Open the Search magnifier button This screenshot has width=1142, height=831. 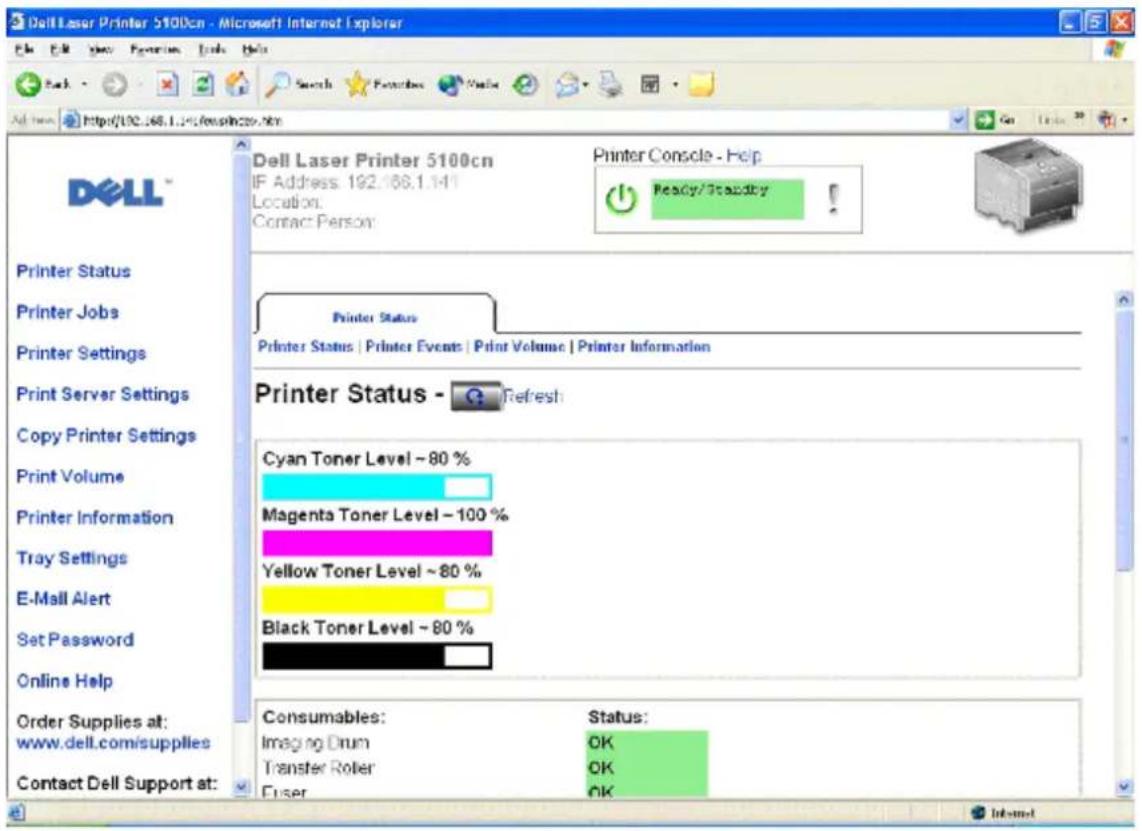298,85
